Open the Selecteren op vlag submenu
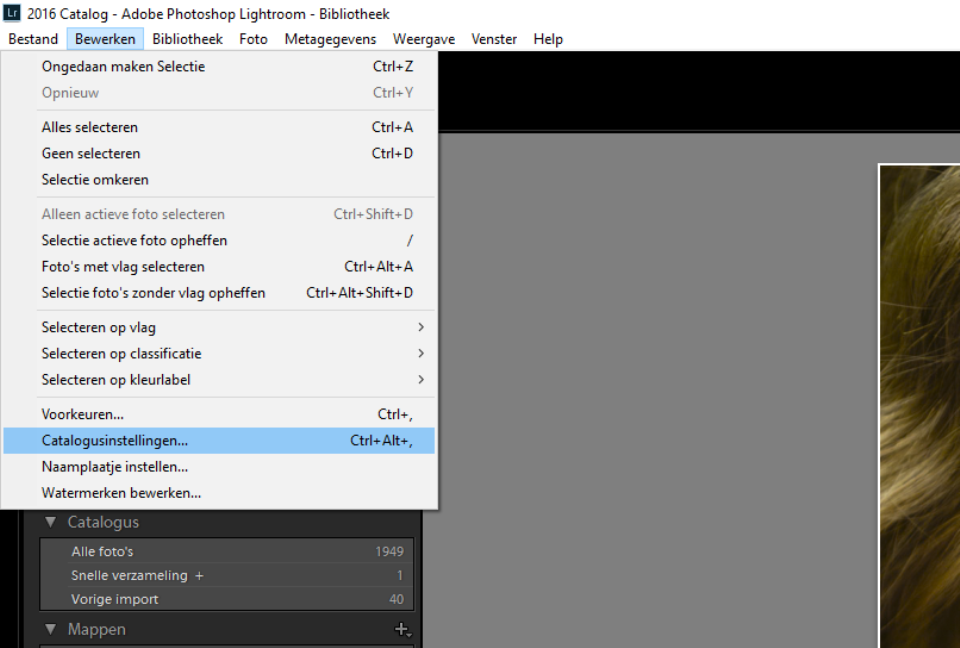Screen dimensions: 960x648 point(219,327)
